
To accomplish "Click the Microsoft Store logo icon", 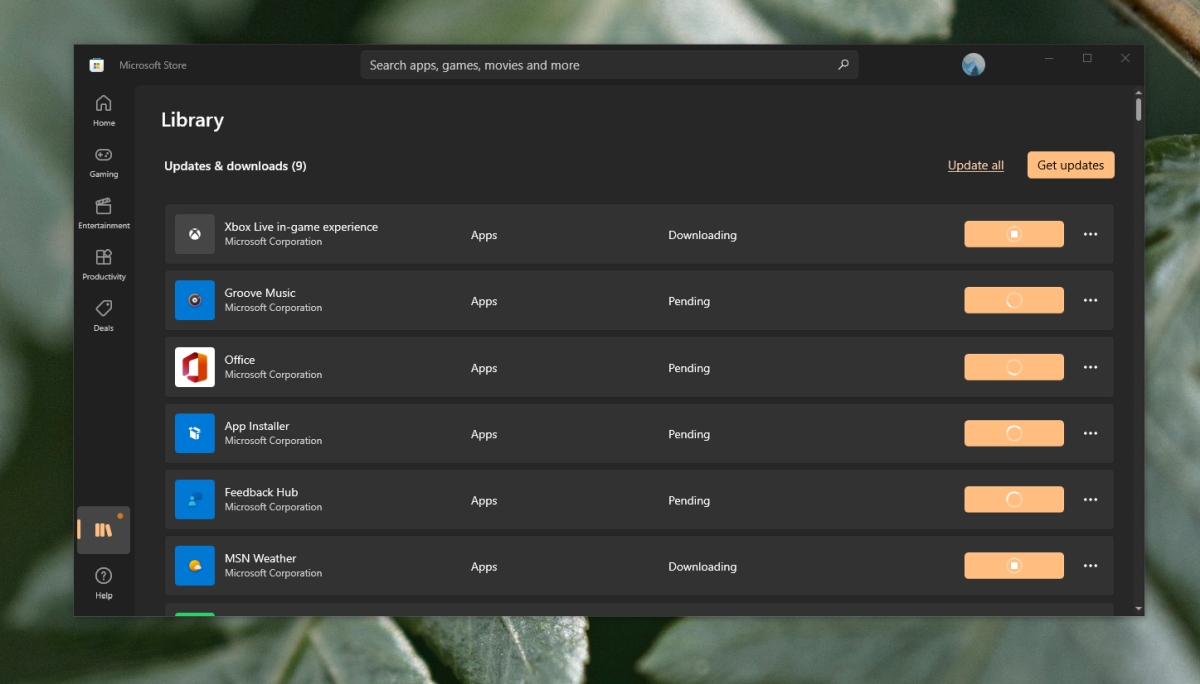I will click(97, 65).
